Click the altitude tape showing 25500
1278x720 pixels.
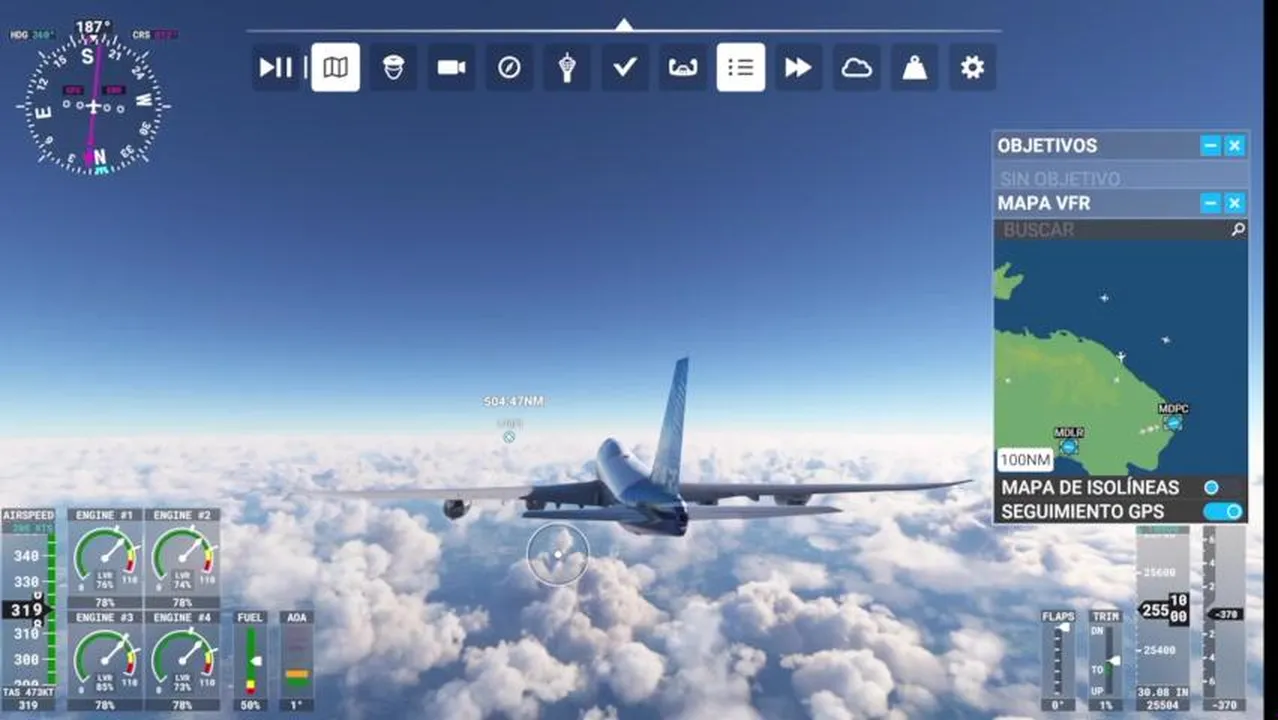(x=1163, y=610)
